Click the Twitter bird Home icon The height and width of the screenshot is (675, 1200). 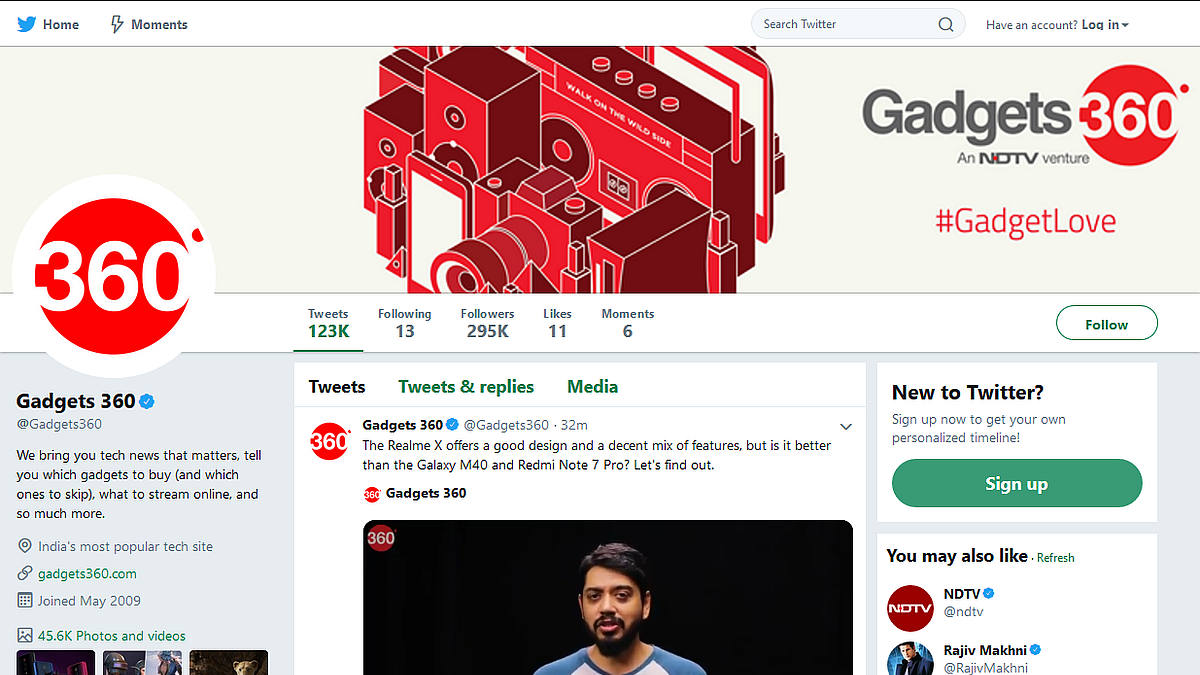26,24
